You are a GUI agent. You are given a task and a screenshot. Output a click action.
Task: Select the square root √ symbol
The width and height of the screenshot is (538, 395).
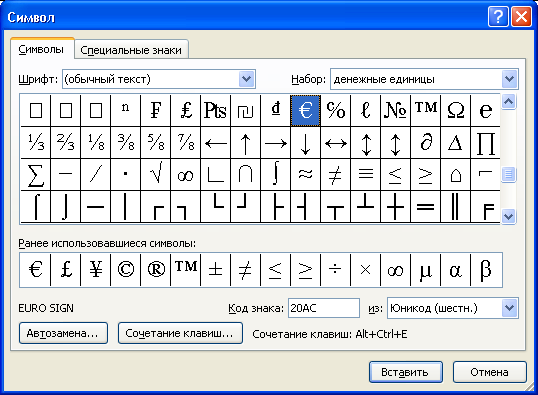pyautogui.click(x=155, y=175)
